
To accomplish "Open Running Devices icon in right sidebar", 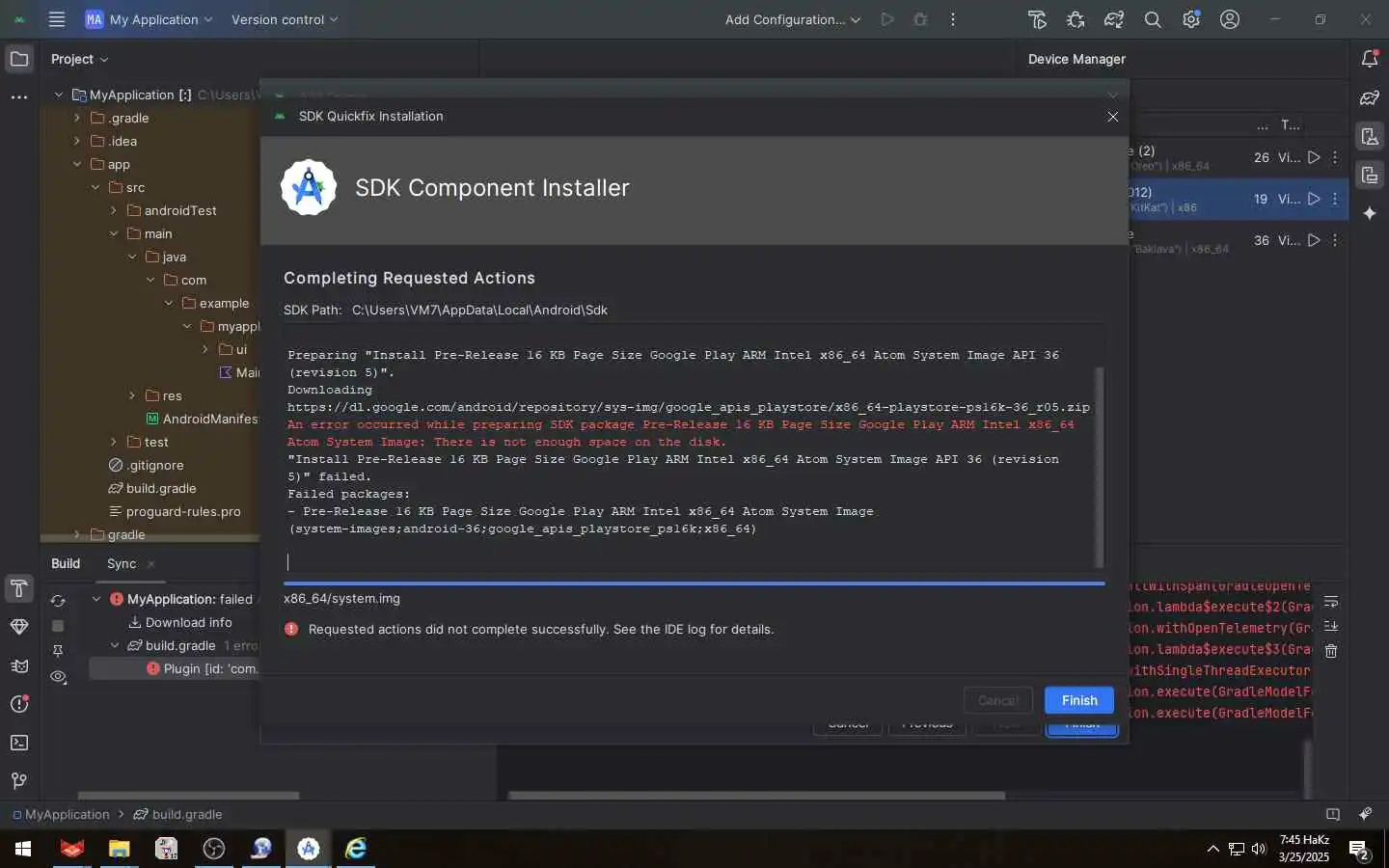I will (1370, 175).
